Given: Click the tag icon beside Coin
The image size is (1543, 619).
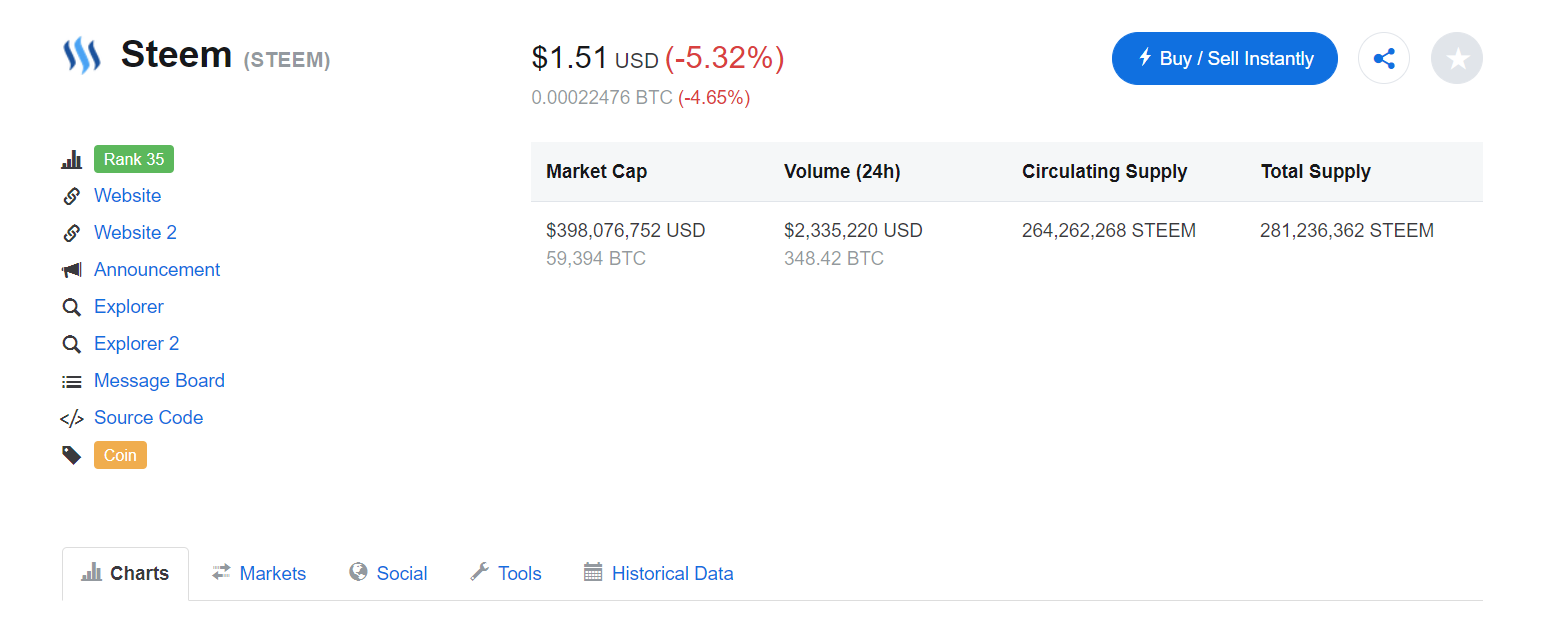Looking at the screenshot, I should click(72, 455).
